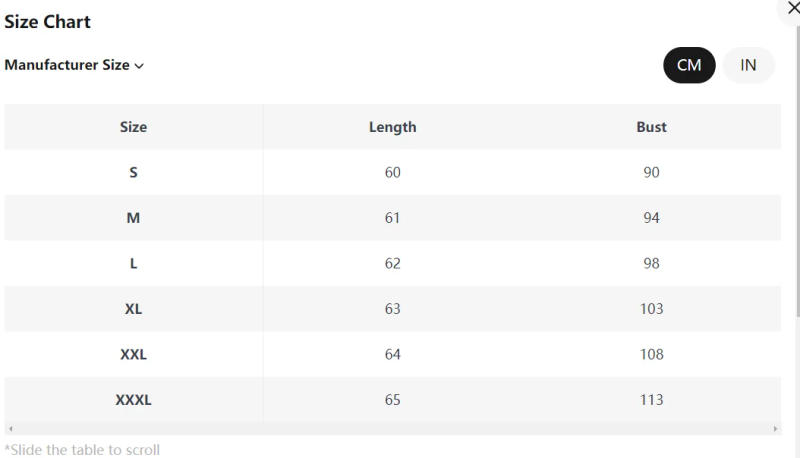
Task: Select the S size row label
Action: click(x=133, y=173)
